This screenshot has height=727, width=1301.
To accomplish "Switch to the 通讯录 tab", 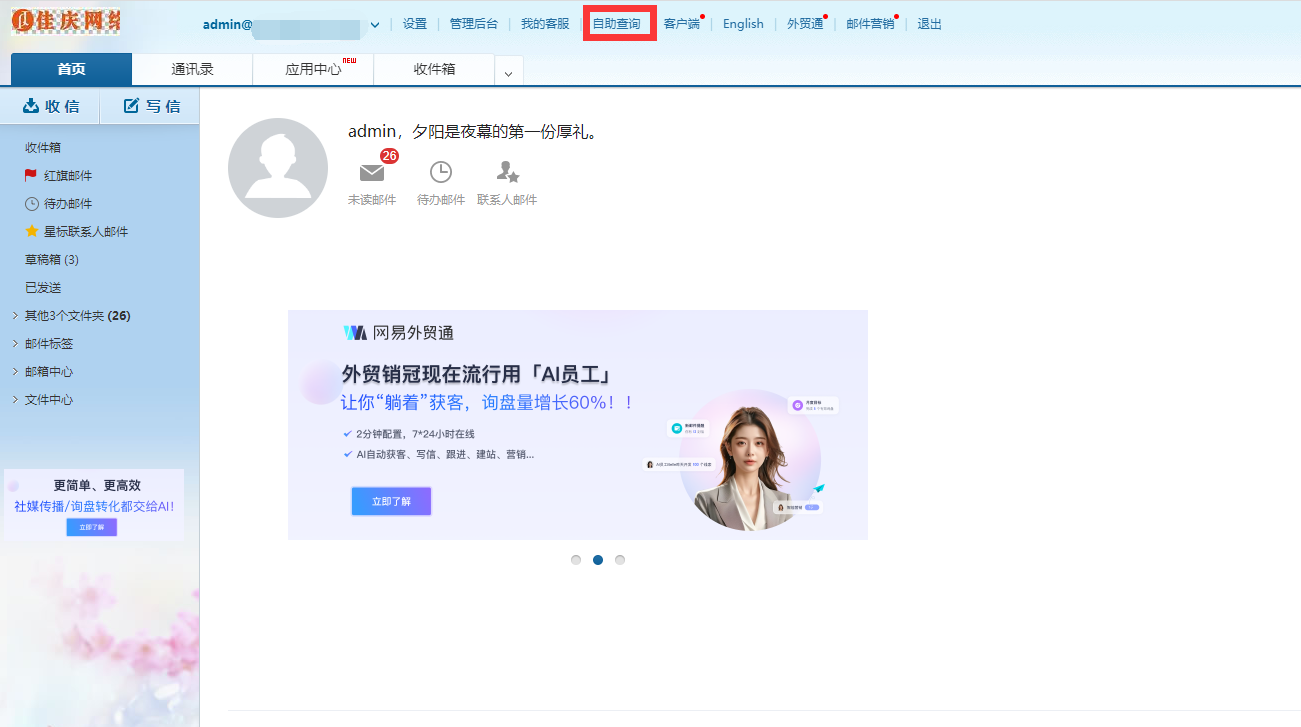I will click(192, 69).
